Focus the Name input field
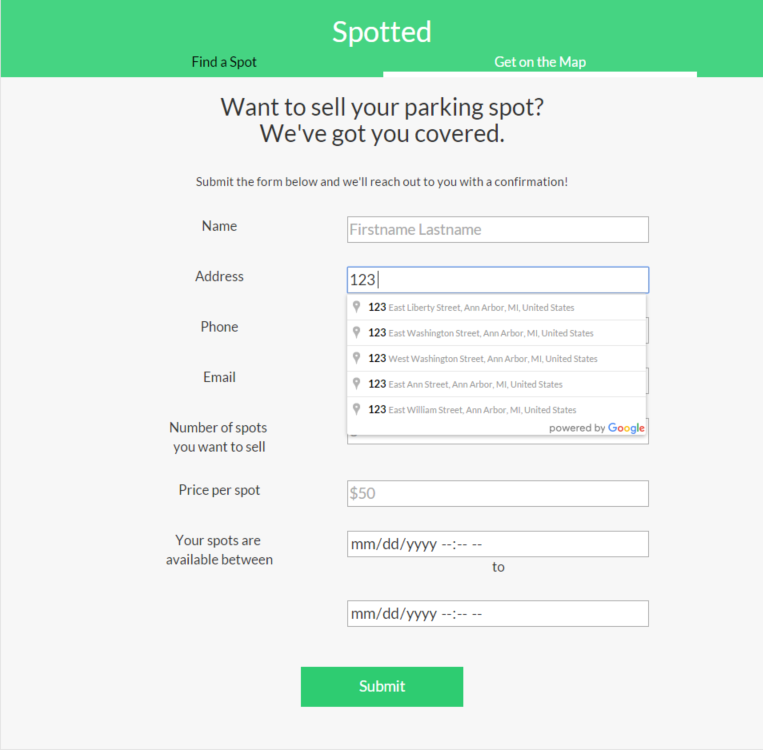This screenshot has height=750, width=763. click(498, 229)
